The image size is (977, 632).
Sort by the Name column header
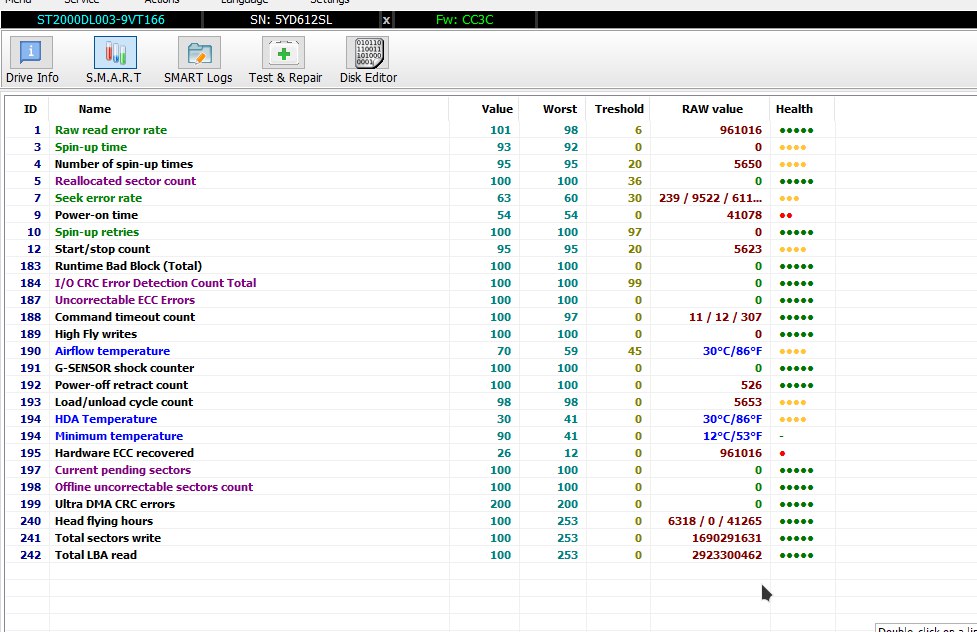click(95, 109)
